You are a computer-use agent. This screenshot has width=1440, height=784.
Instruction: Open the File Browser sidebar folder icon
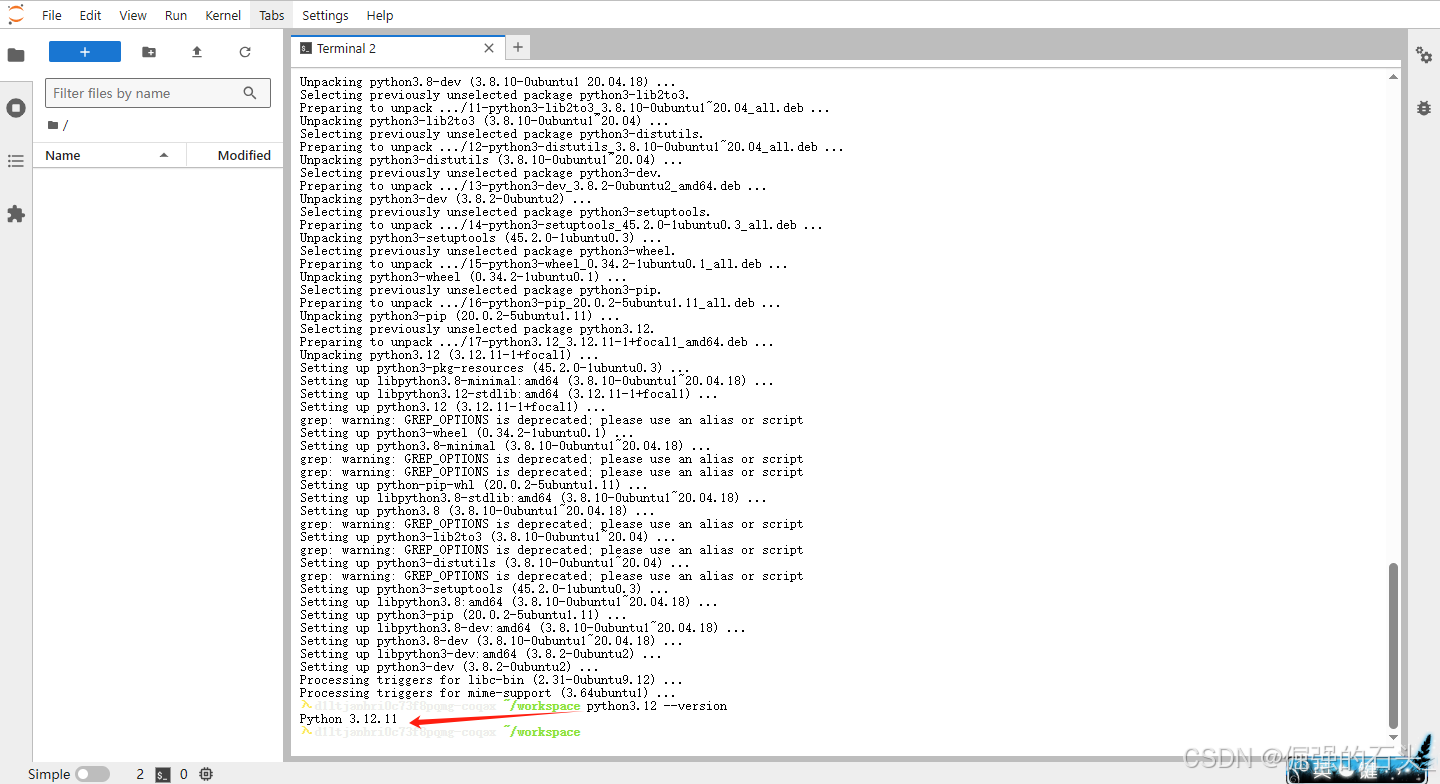coord(16,55)
